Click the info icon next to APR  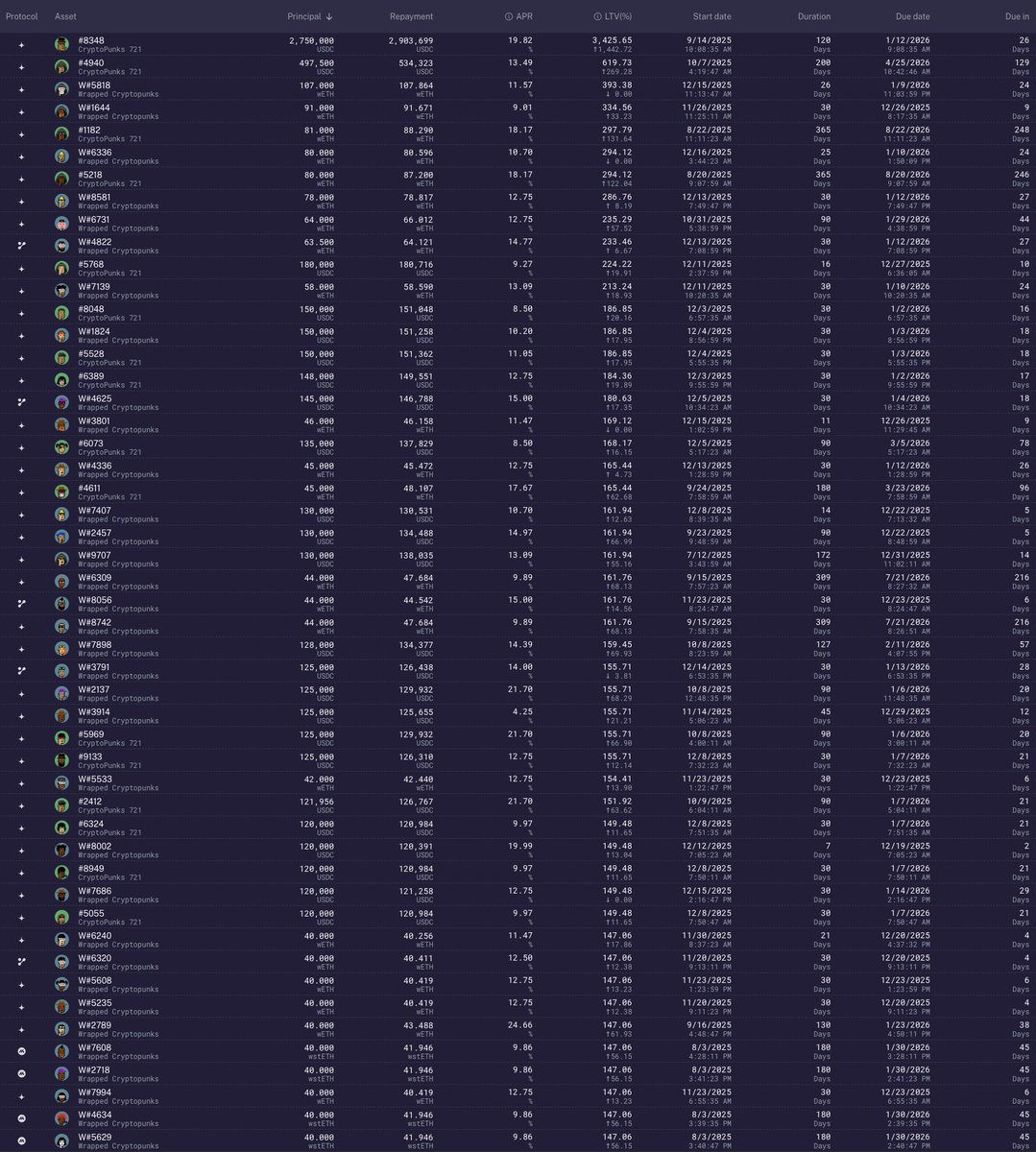(x=509, y=16)
